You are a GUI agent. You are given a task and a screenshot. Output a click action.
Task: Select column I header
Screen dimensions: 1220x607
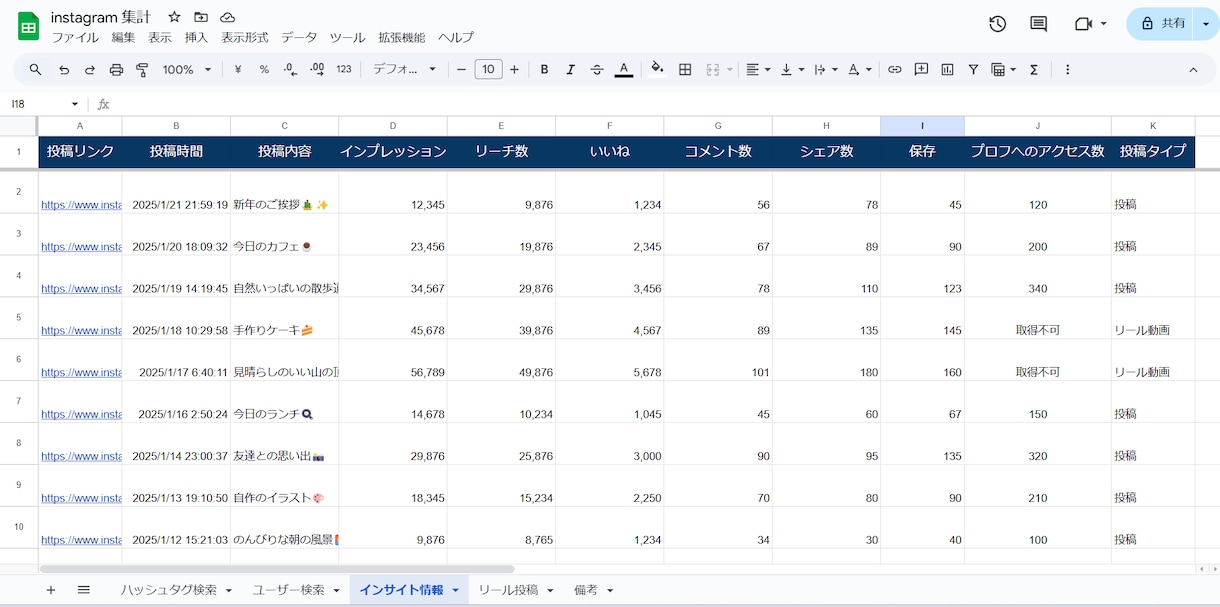click(922, 126)
